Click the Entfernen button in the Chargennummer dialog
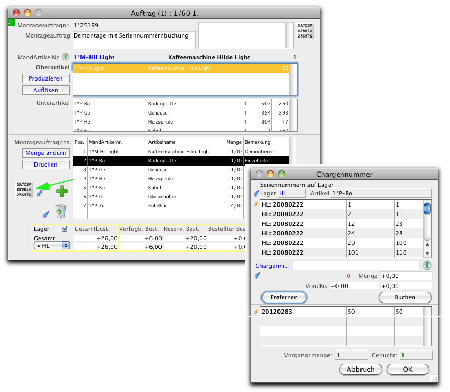Image resolution: width=450 pixels, height=392 pixels. 284,297
